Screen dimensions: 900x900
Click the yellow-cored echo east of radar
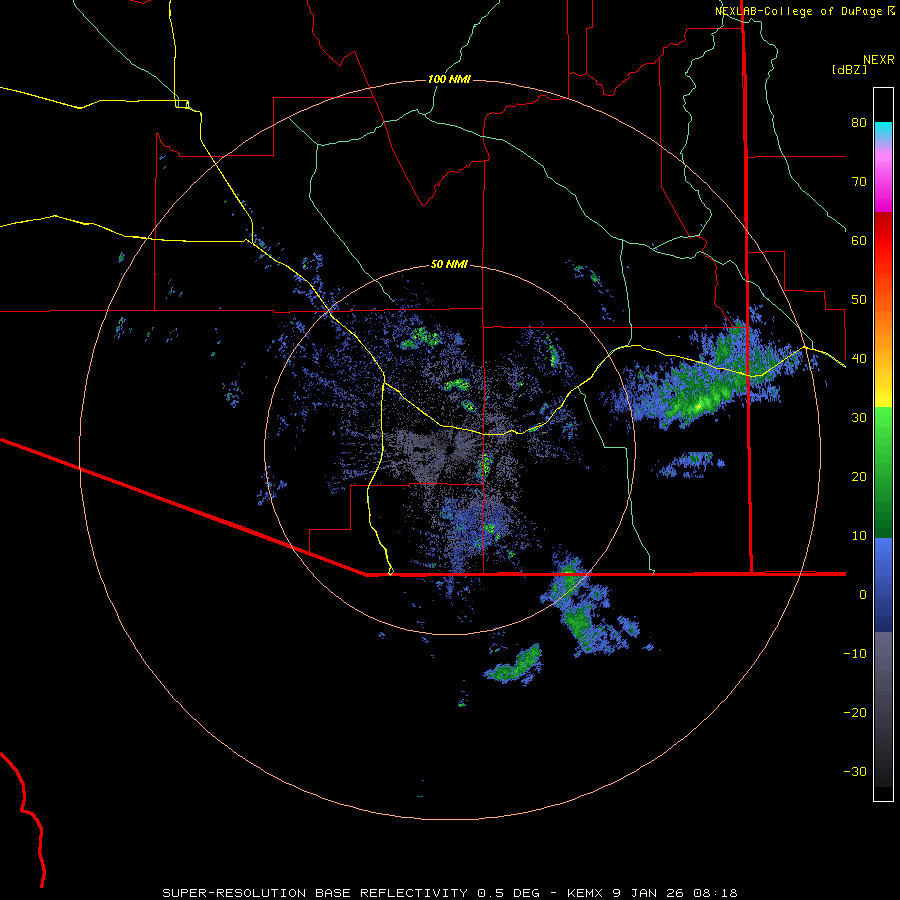(x=699, y=406)
